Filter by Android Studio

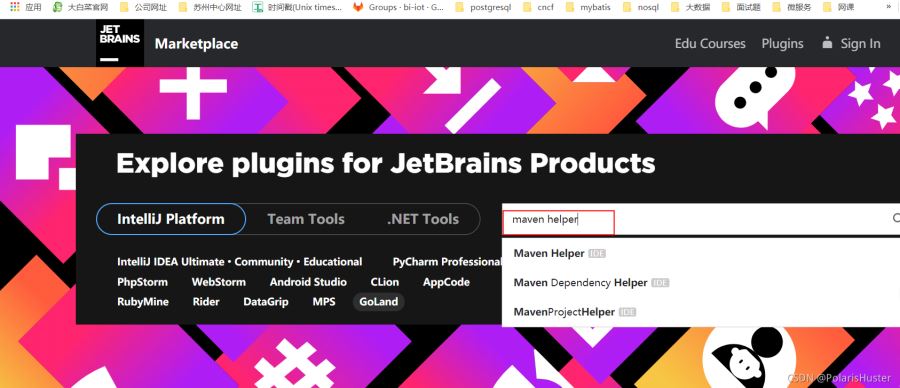point(308,282)
